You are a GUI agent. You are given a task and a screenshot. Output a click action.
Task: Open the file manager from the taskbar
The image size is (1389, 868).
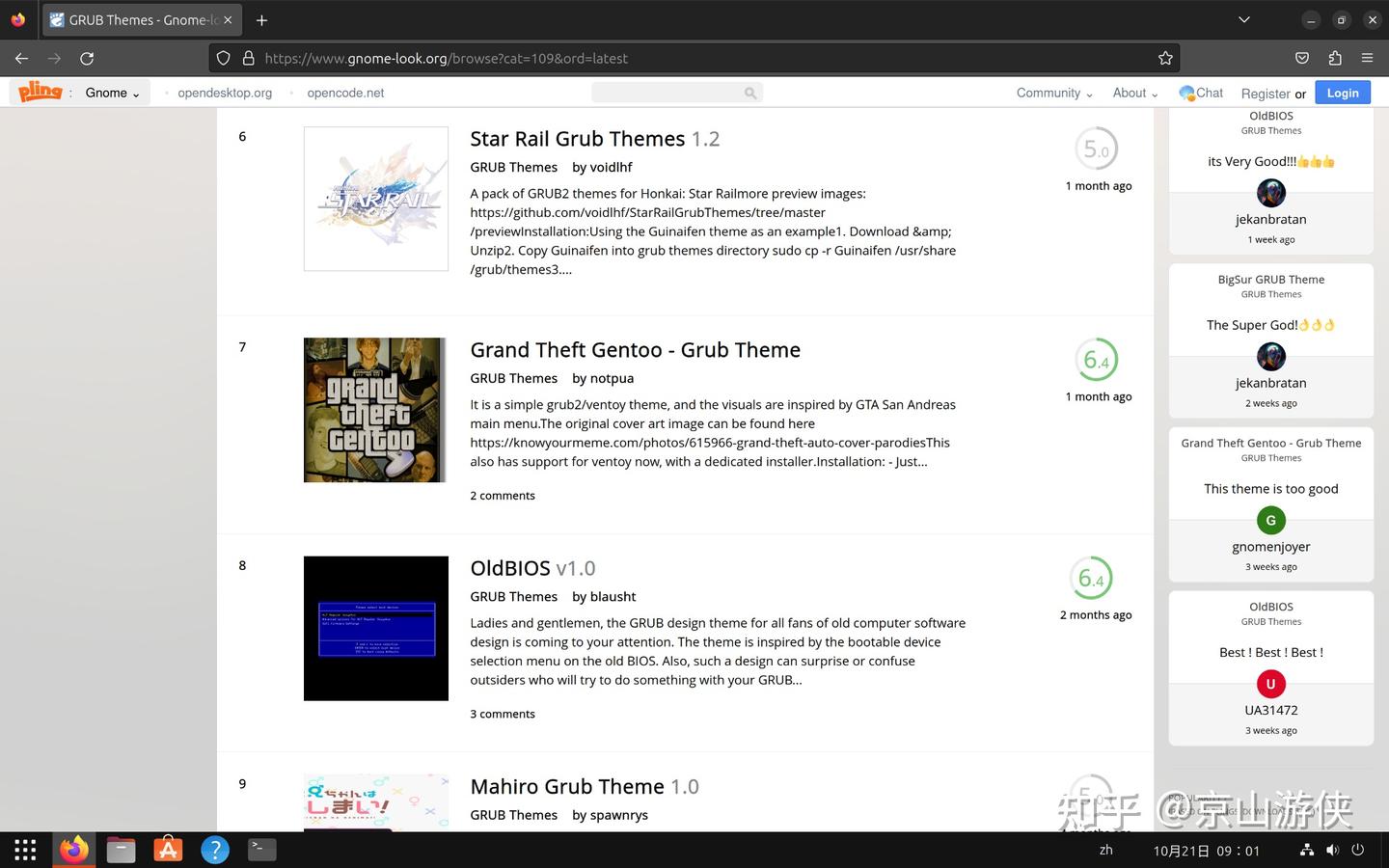(121, 850)
